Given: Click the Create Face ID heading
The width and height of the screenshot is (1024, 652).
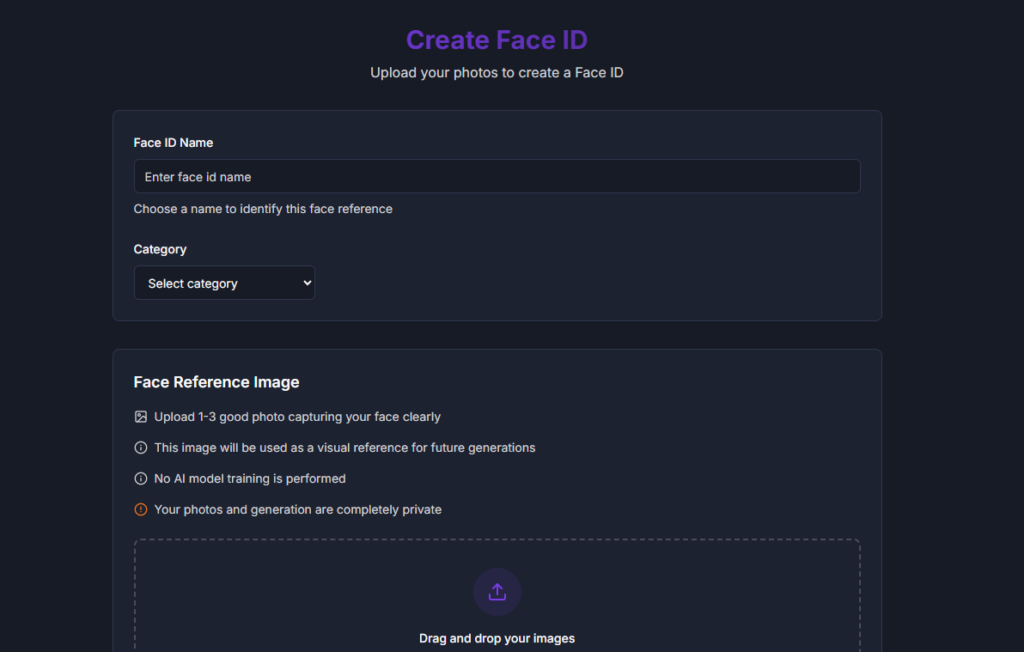Looking at the screenshot, I should (497, 40).
